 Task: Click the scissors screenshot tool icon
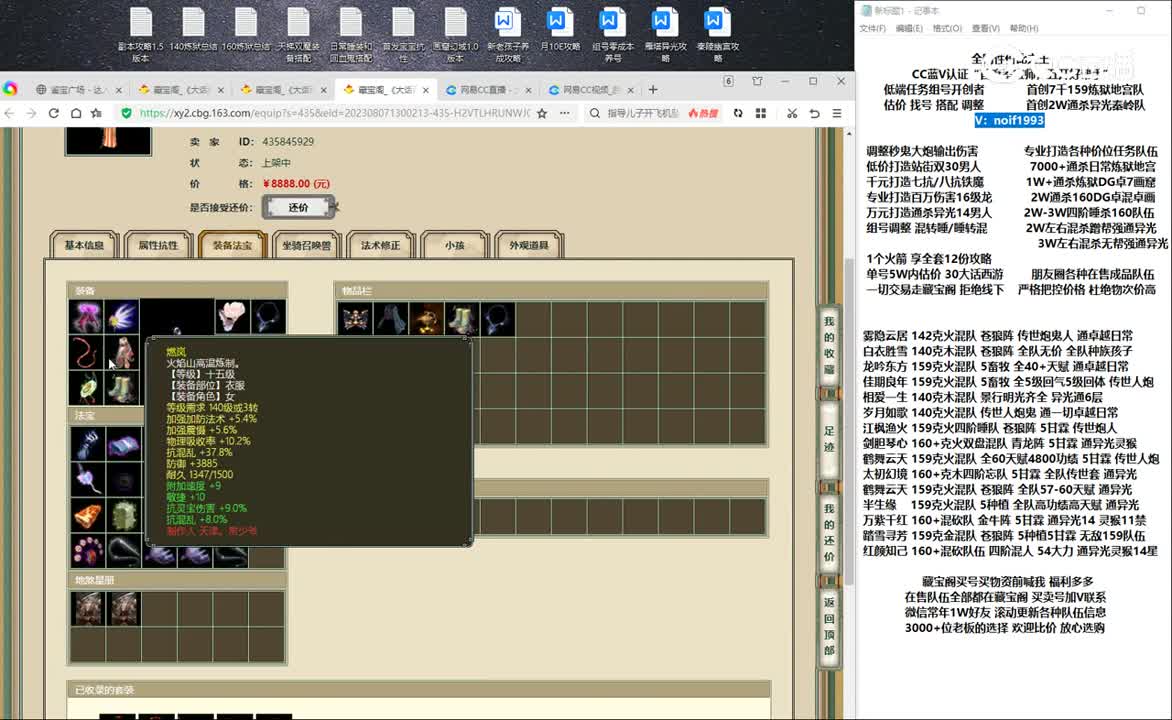point(792,113)
